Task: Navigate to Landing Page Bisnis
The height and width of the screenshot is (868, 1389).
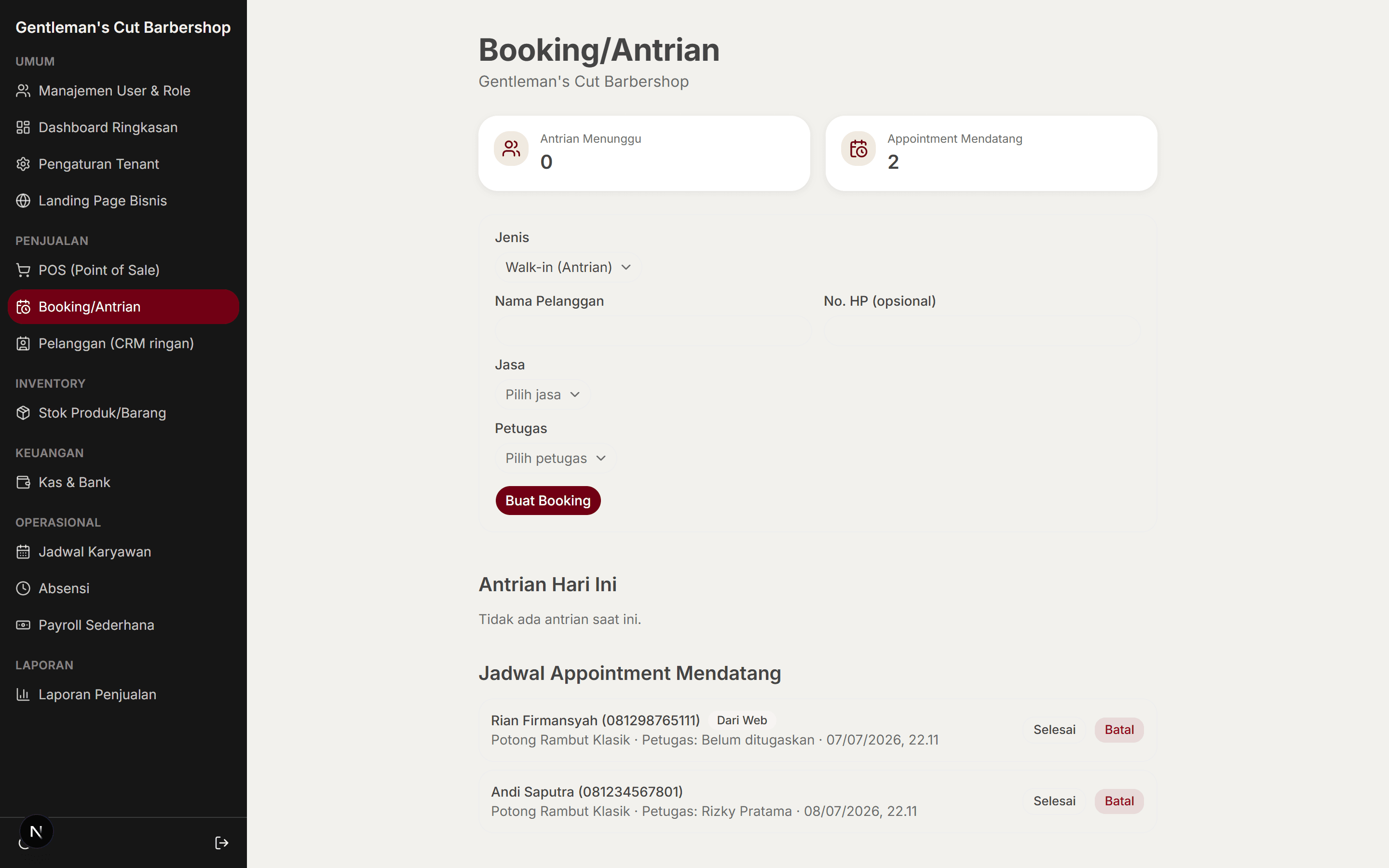Action: click(x=123, y=201)
